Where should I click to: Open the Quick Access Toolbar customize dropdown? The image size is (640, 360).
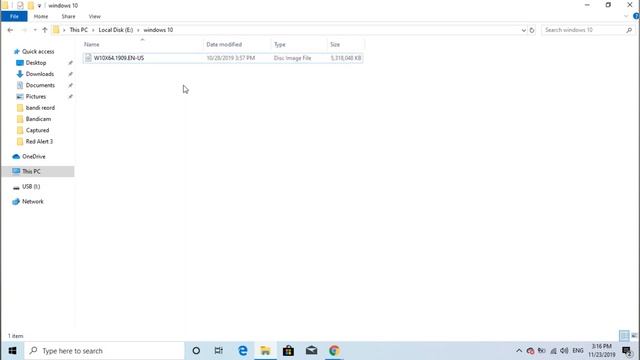point(40,6)
